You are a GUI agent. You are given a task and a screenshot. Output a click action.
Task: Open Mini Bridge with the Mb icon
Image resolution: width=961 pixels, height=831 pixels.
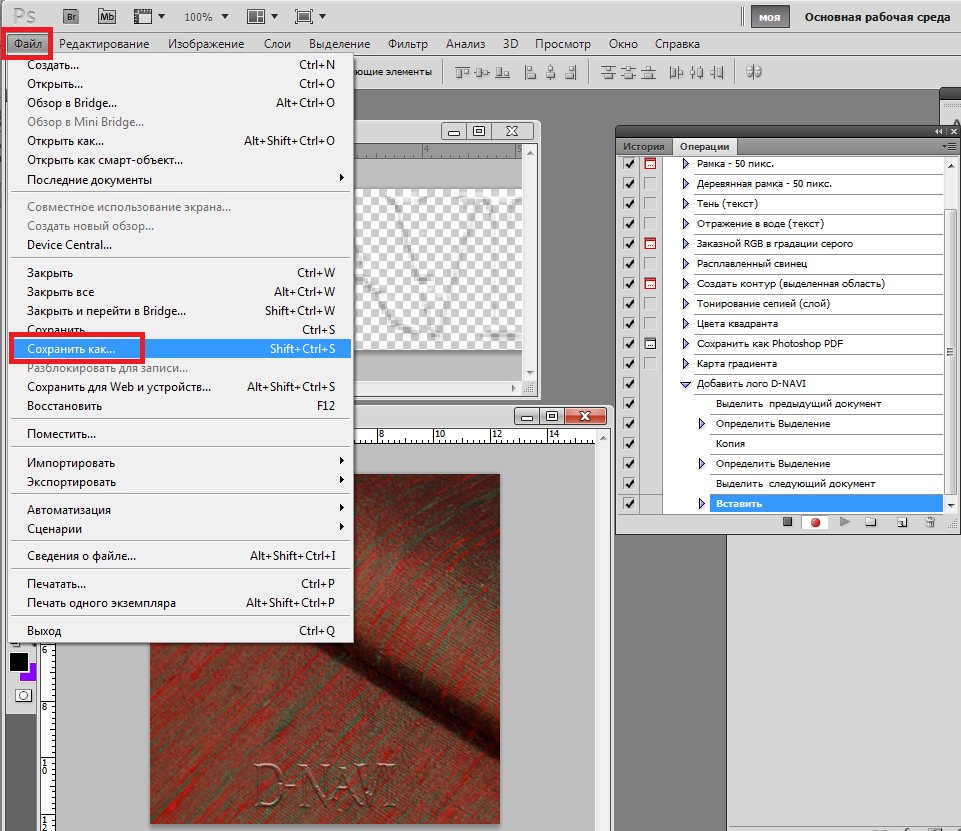click(x=107, y=17)
